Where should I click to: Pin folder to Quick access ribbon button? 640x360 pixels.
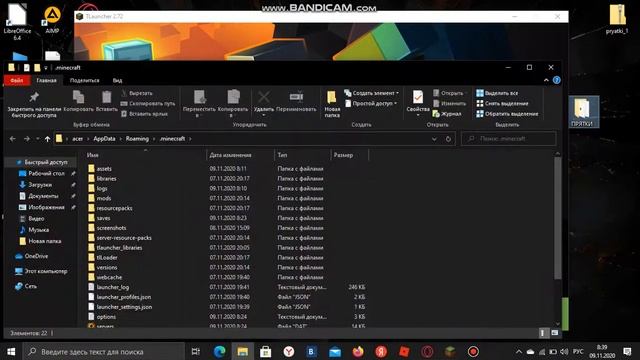tap(34, 104)
